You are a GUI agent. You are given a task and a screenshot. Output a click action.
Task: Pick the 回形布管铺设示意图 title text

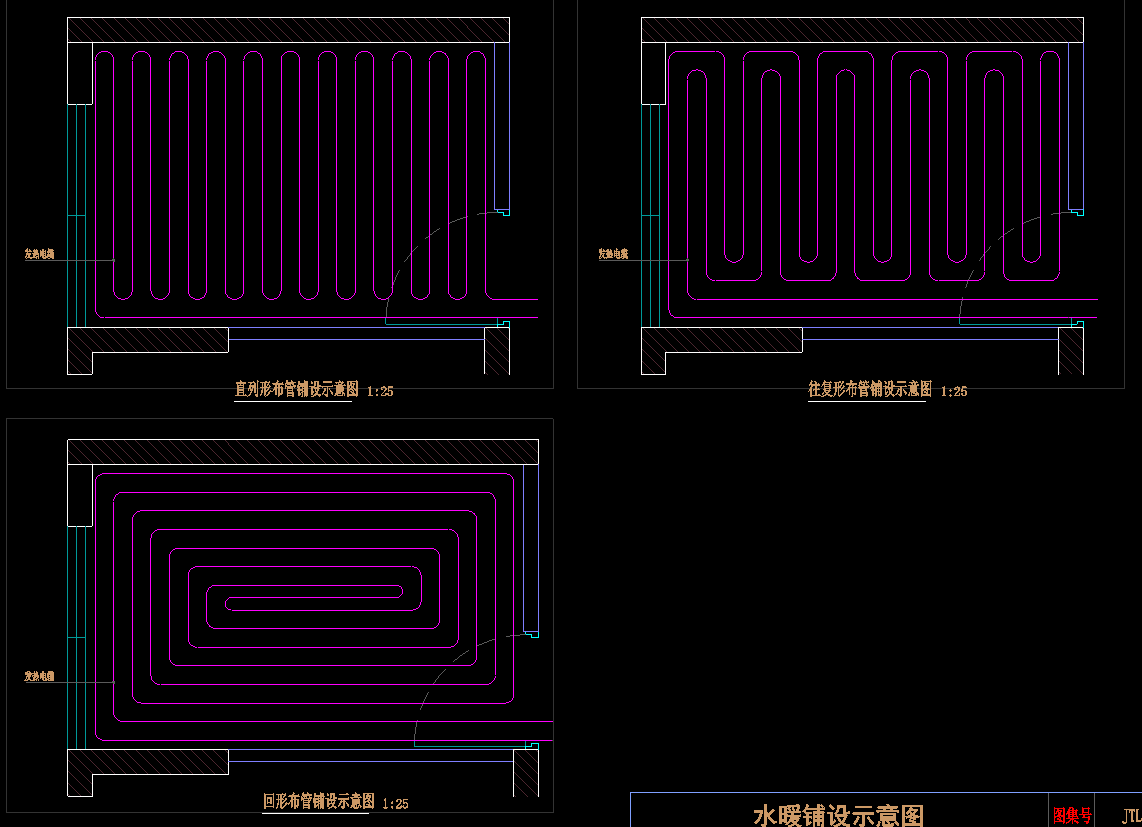[318, 802]
